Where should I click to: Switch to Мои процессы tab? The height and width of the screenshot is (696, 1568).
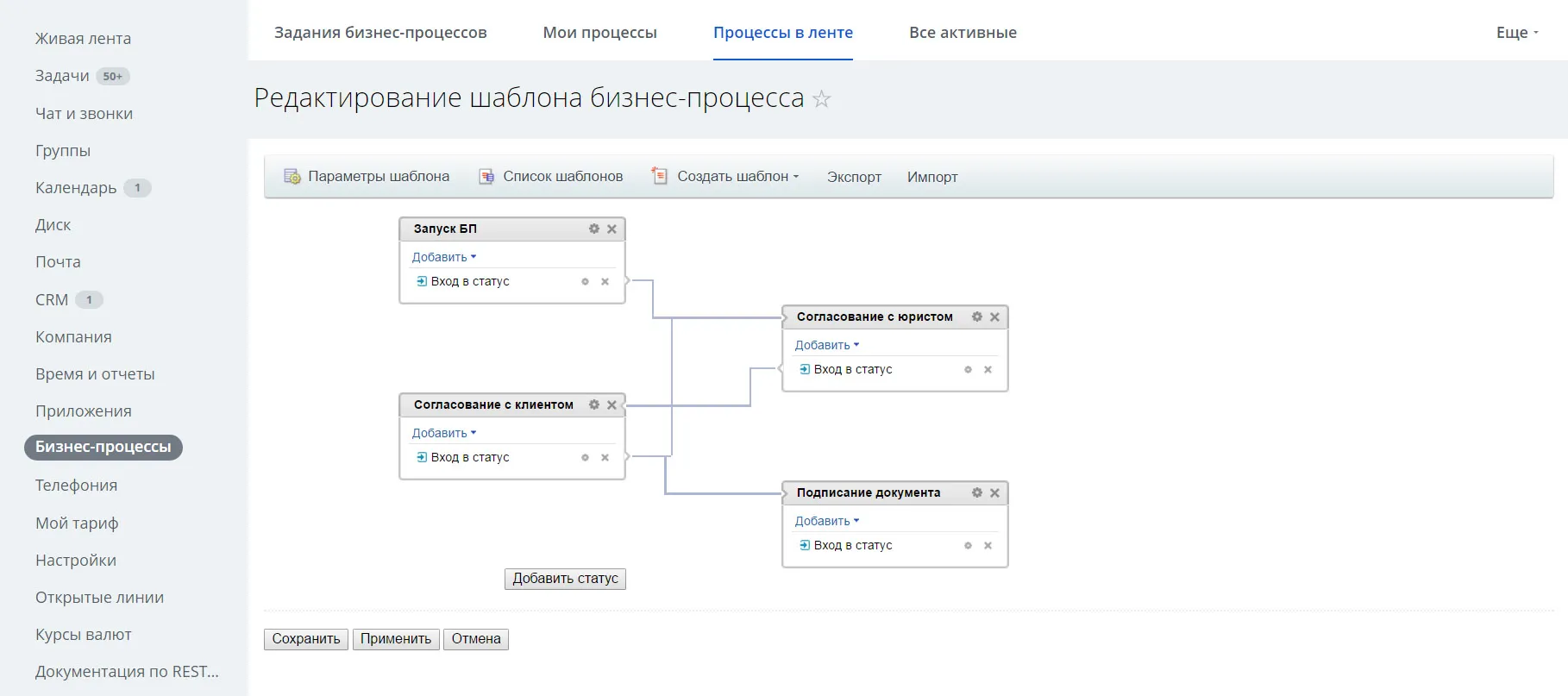pyautogui.click(x=599, y=33)
